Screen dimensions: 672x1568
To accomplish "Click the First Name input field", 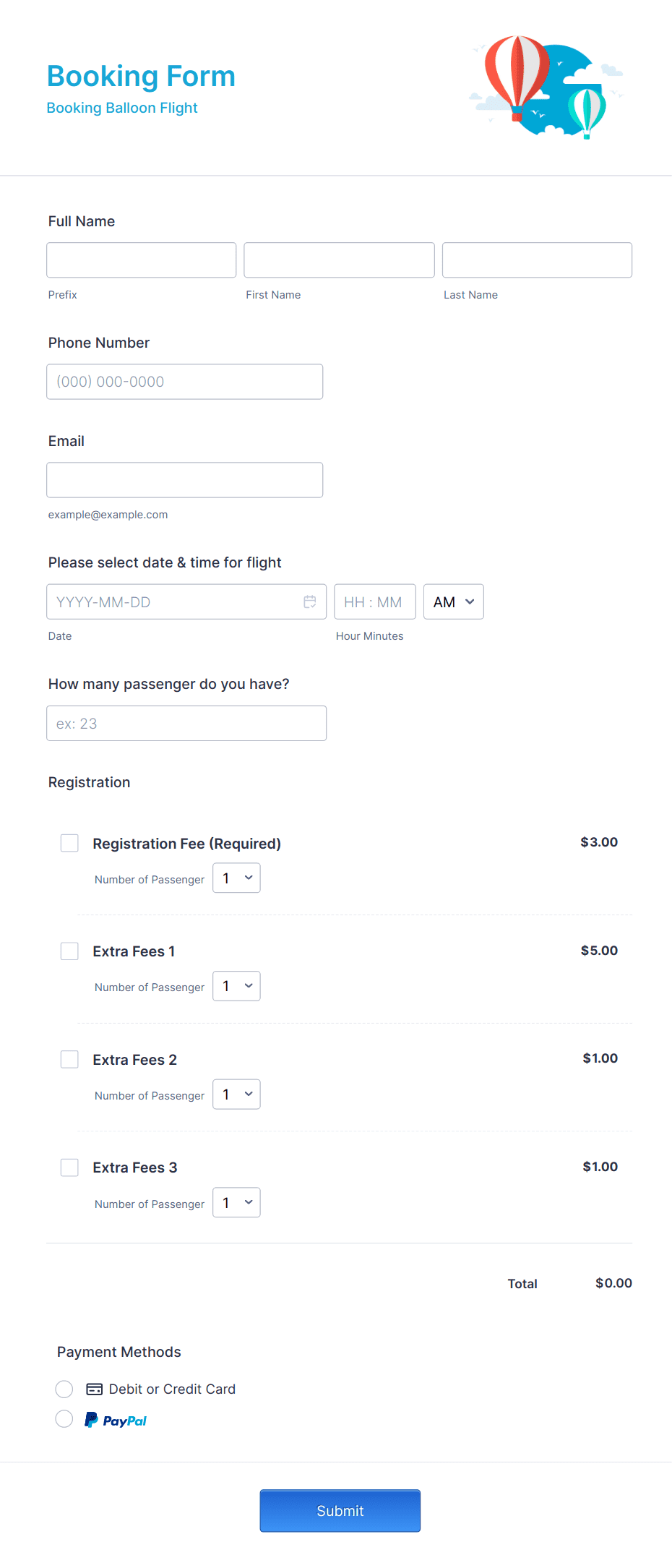I will [x=338, y=260].
